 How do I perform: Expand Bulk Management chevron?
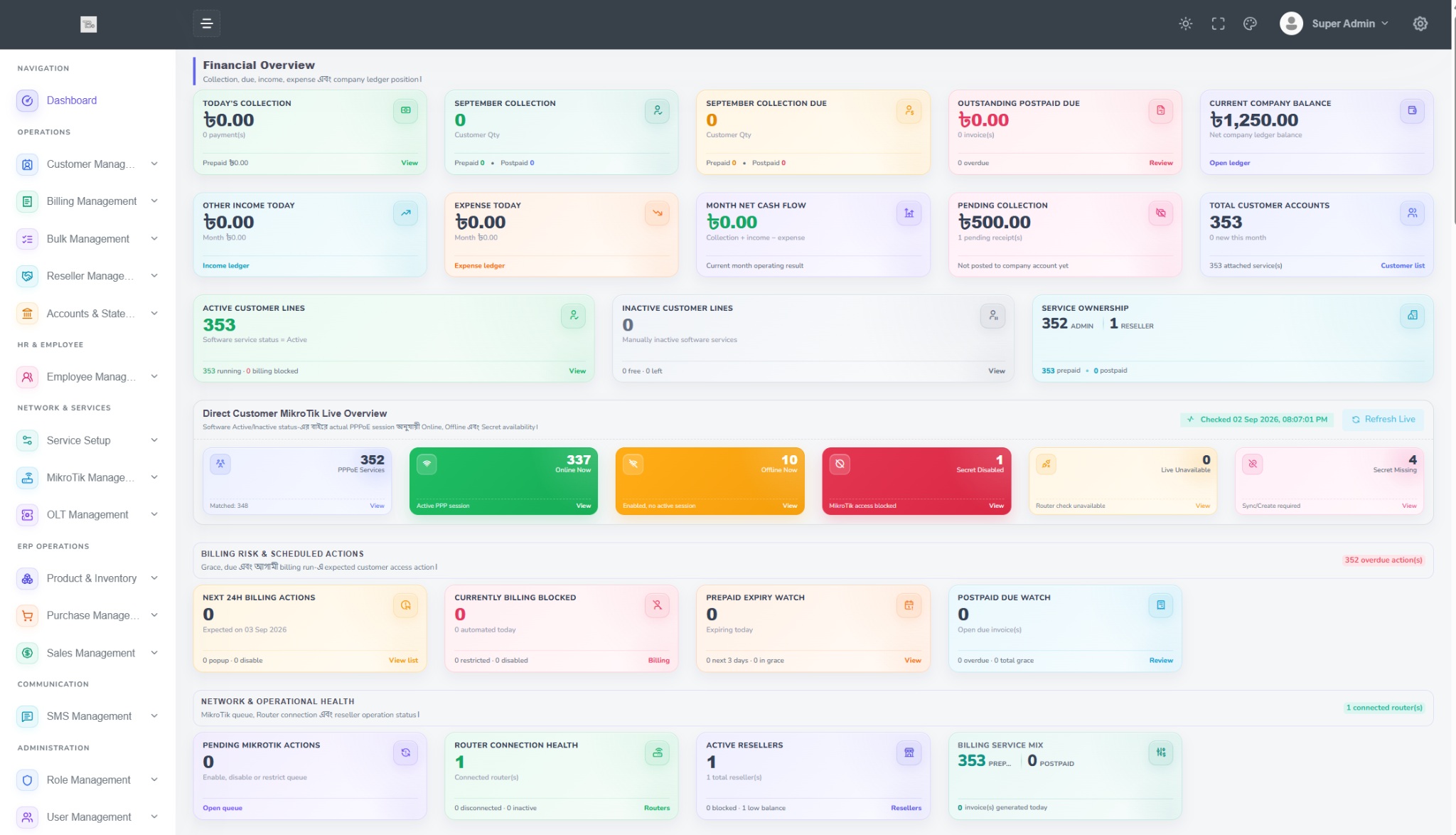[154, 239]
